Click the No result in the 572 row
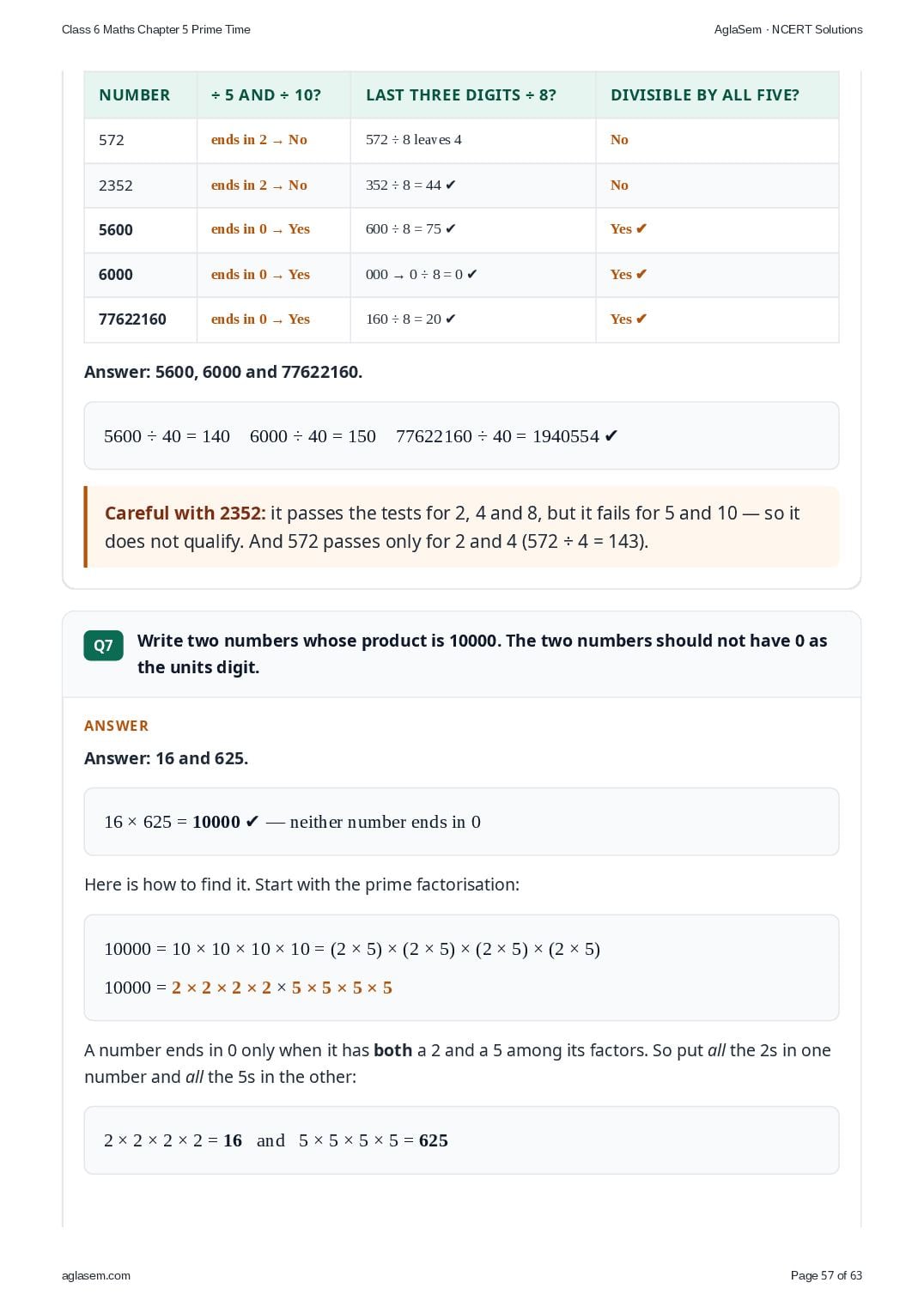Image resolution: width=924 pixels, height=1307 pixels. tap(619, 140)
